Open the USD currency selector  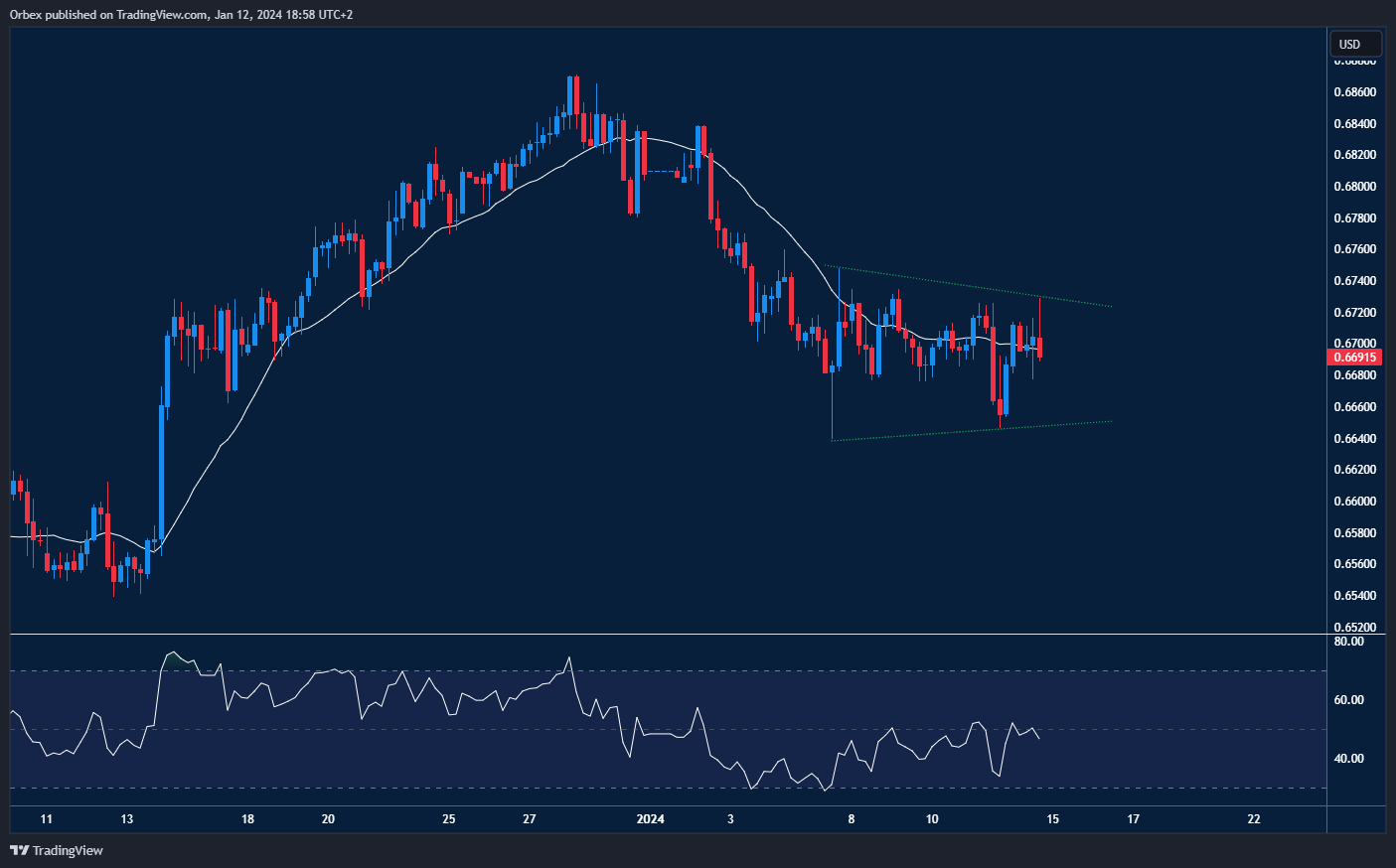click(x=1355, y=44)
